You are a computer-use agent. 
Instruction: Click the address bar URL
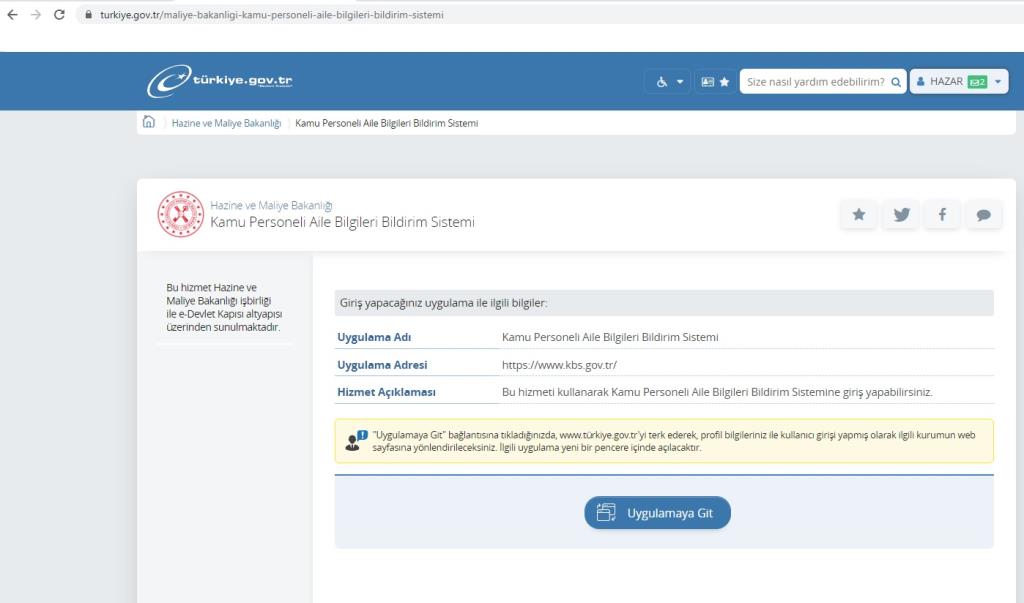(x=272, y=14)
